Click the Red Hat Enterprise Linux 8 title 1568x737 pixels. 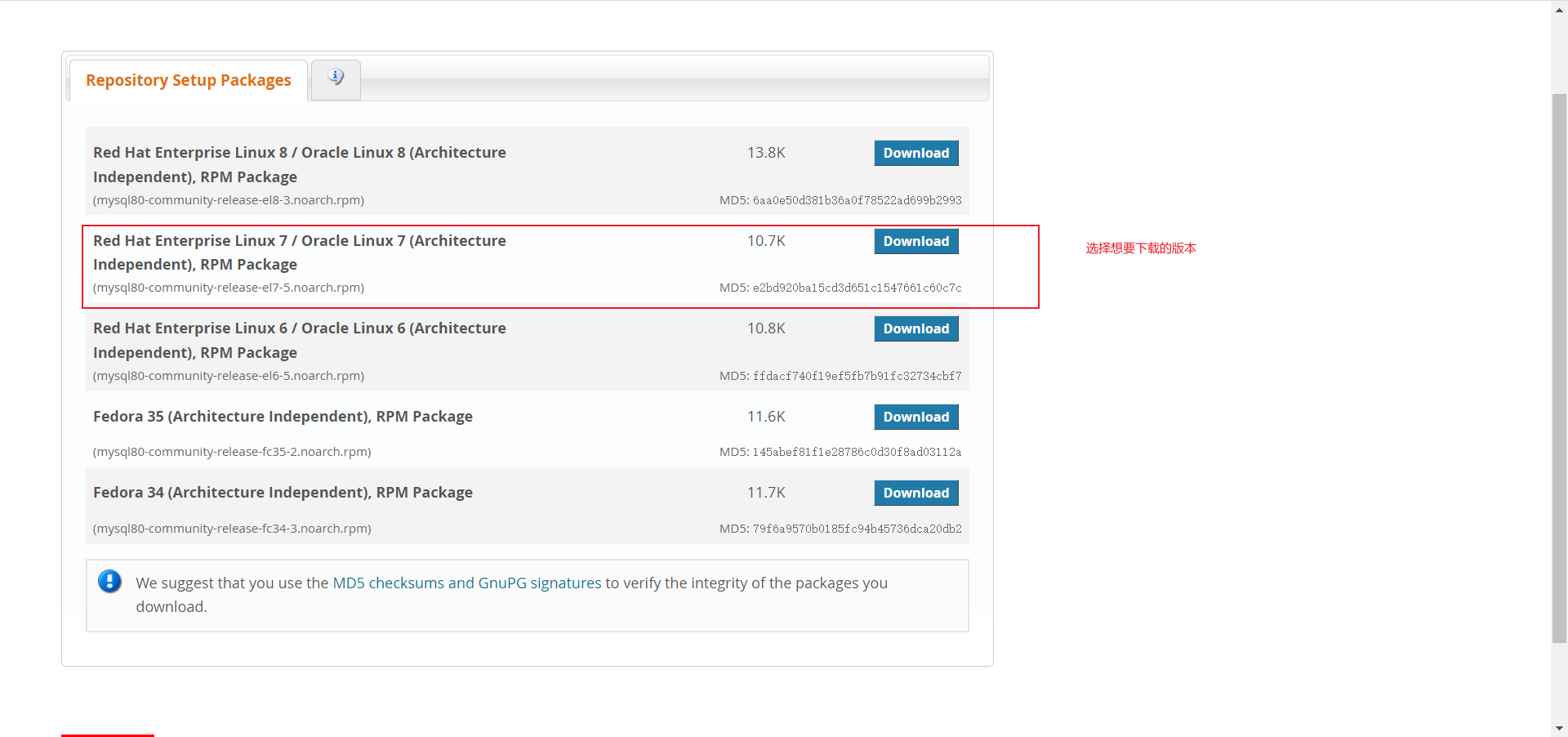pos(300,164)
